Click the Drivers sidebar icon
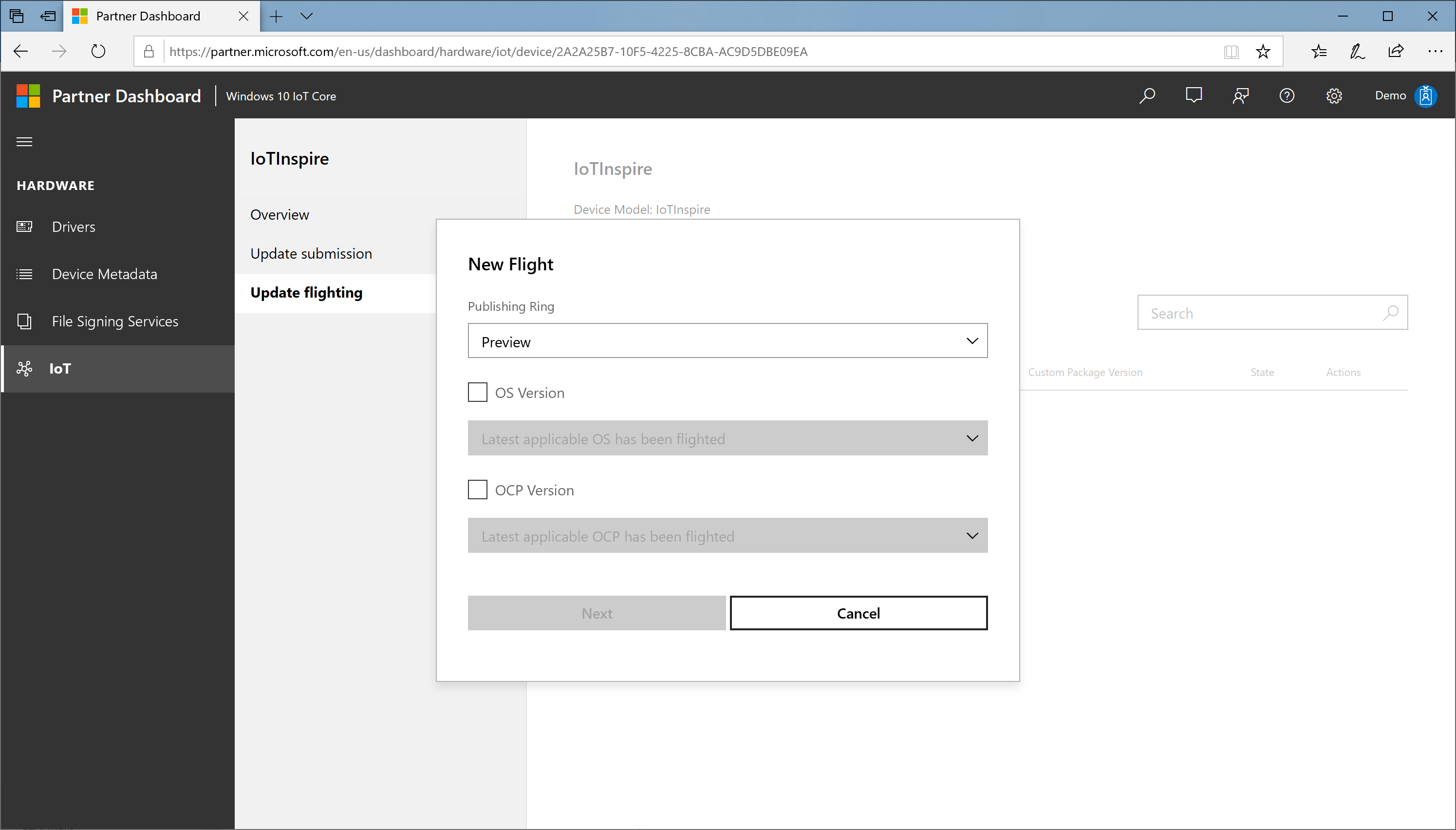This screenshot has width=1456, height=830. [x=26, y=226]
